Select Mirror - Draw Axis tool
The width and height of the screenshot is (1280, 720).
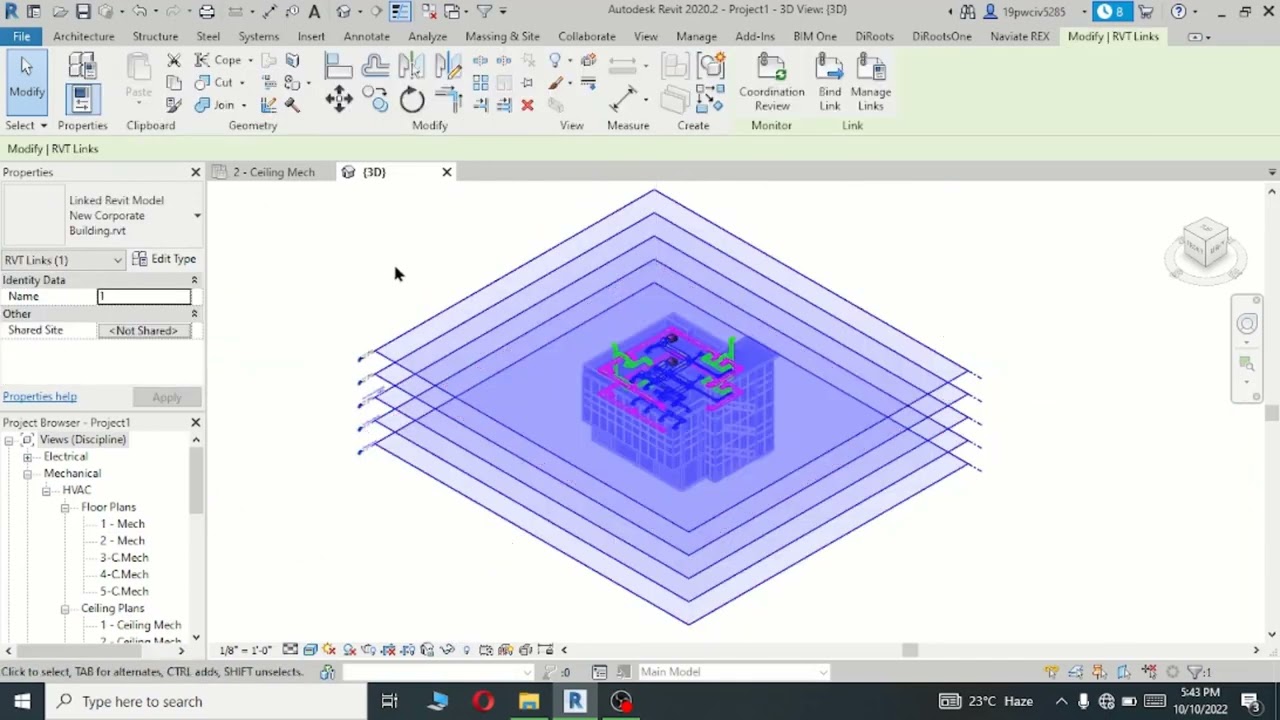click(x=447, y=66)
